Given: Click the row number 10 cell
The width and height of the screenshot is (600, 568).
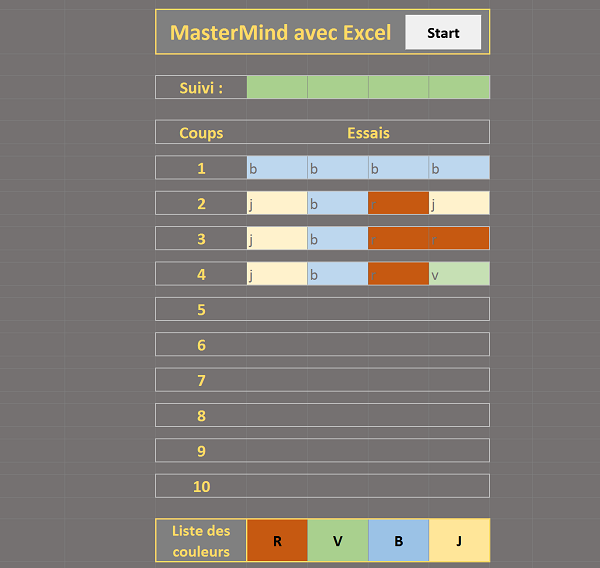Looking at the screenshot, I should point(201,486).
